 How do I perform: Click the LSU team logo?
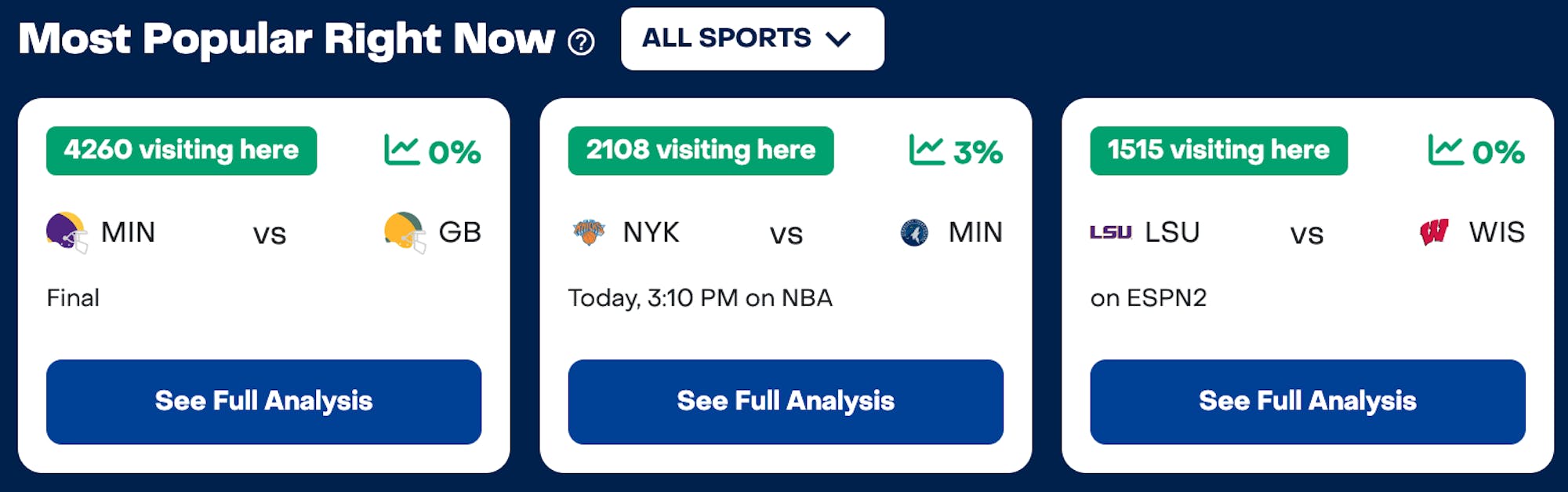(x=1110, y=232)
